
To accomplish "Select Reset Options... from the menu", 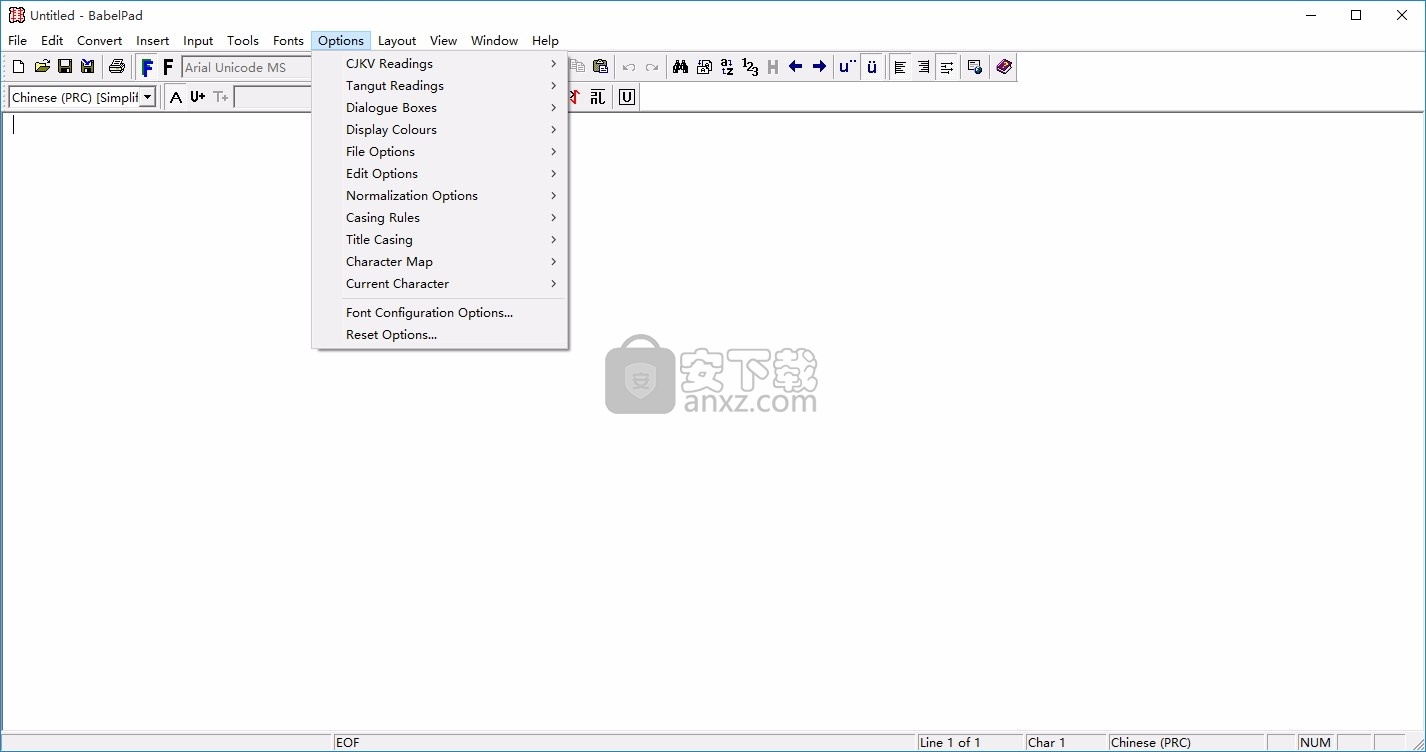I will point(440,335).
